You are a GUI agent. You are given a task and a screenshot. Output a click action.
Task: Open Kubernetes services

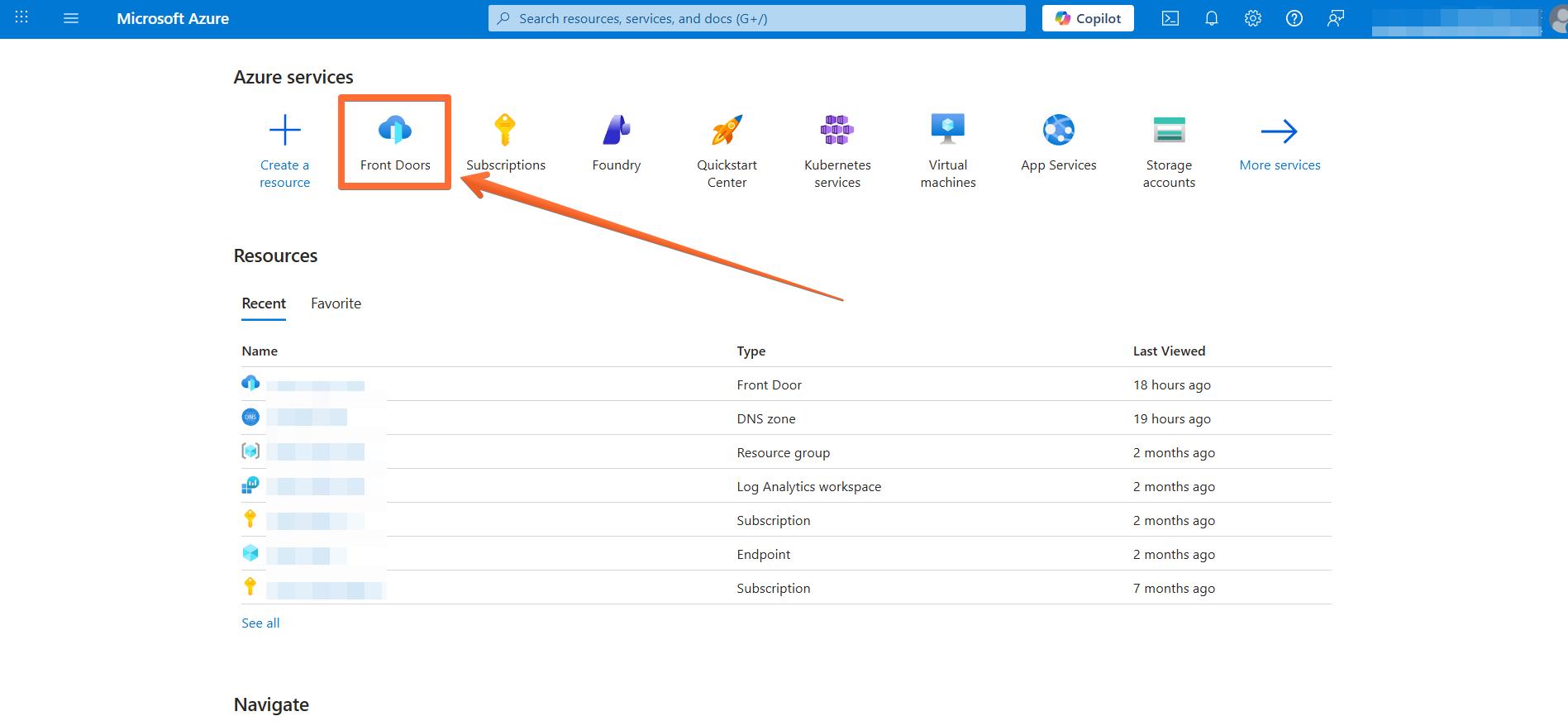(837, 152)
